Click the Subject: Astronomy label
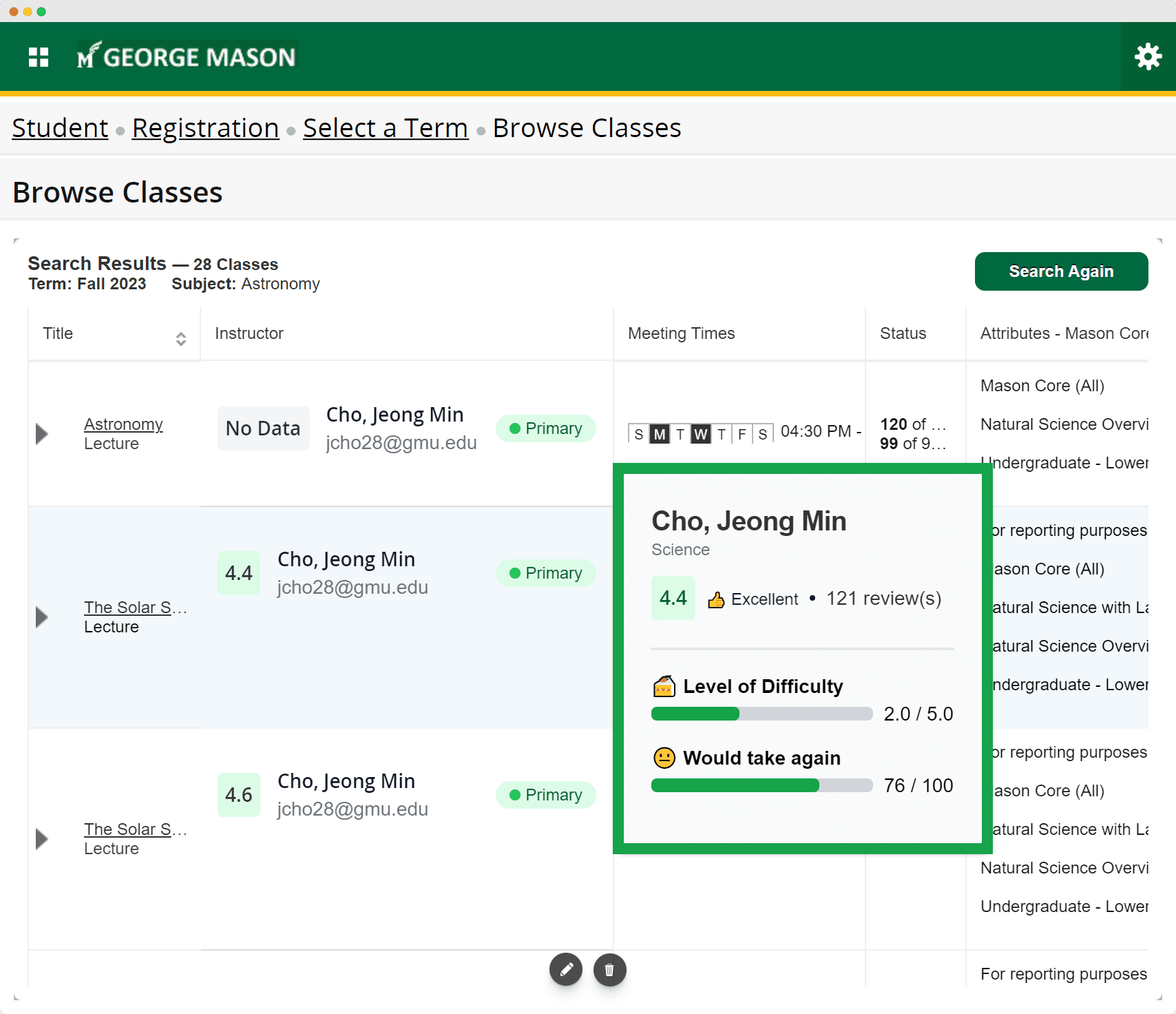1176x1014 pixels. 246,284
